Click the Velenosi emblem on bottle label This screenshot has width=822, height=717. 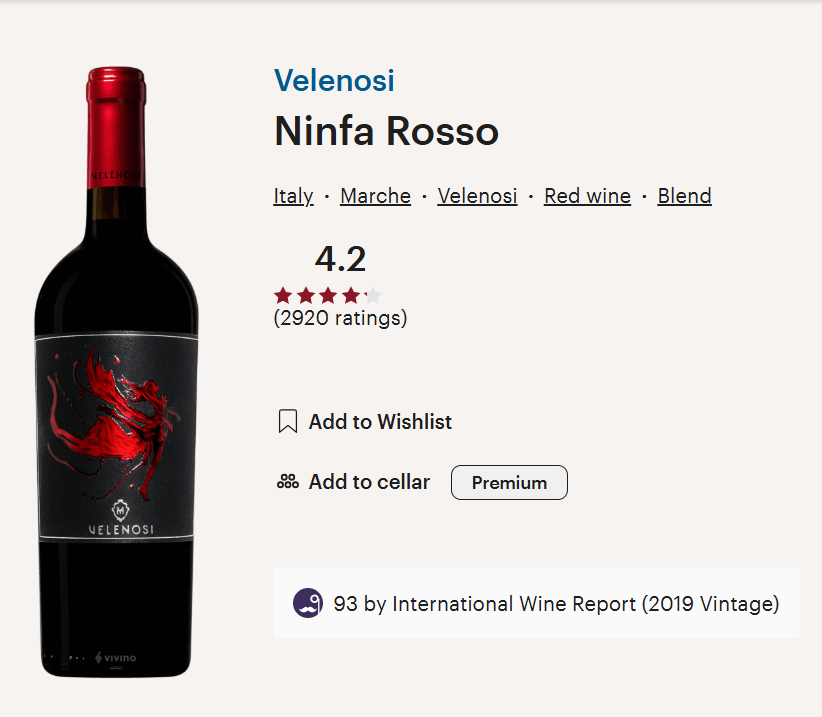[121, 509]
